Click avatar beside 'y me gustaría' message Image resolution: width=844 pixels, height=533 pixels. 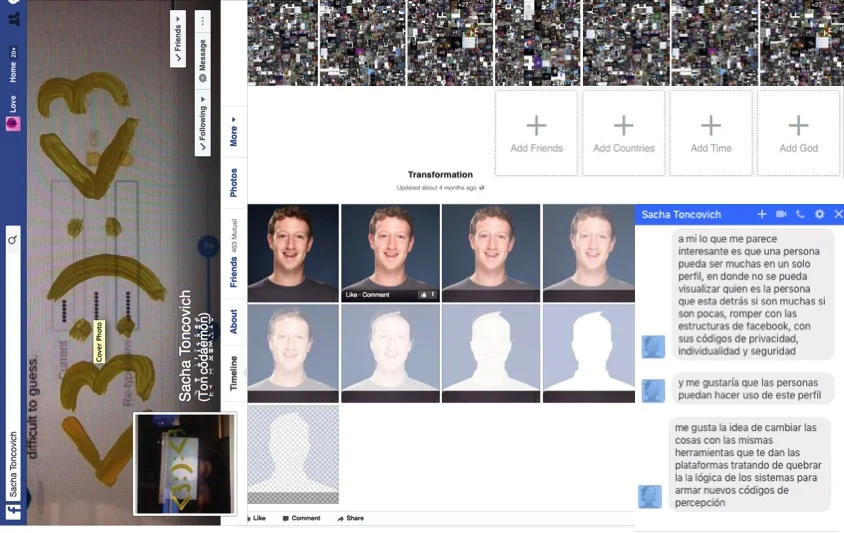(x=653, y=391)
